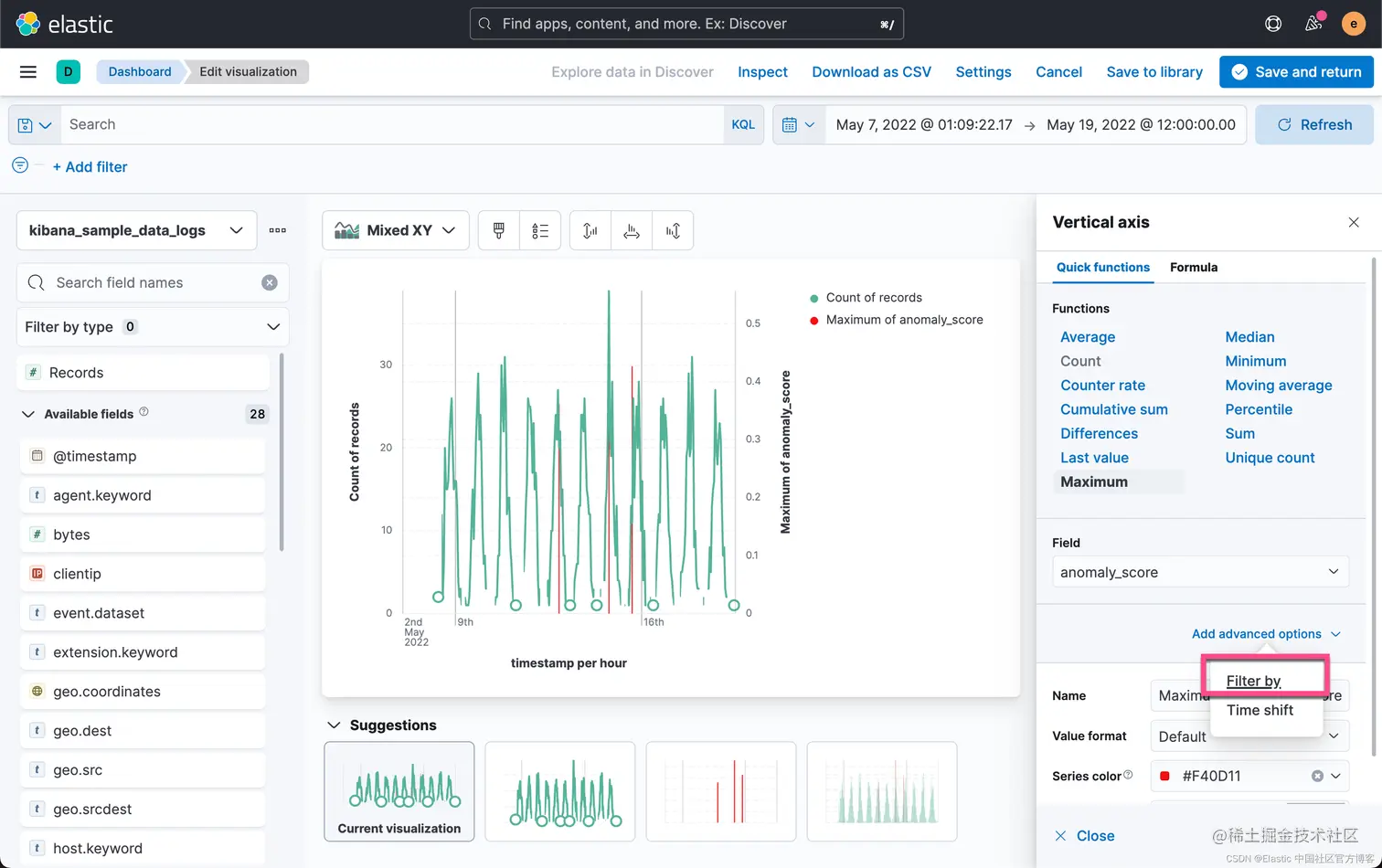Click the Vertical axis panel scrollbar
Viewport: 1382px width, 868px height.
(x=1373, y=507)
